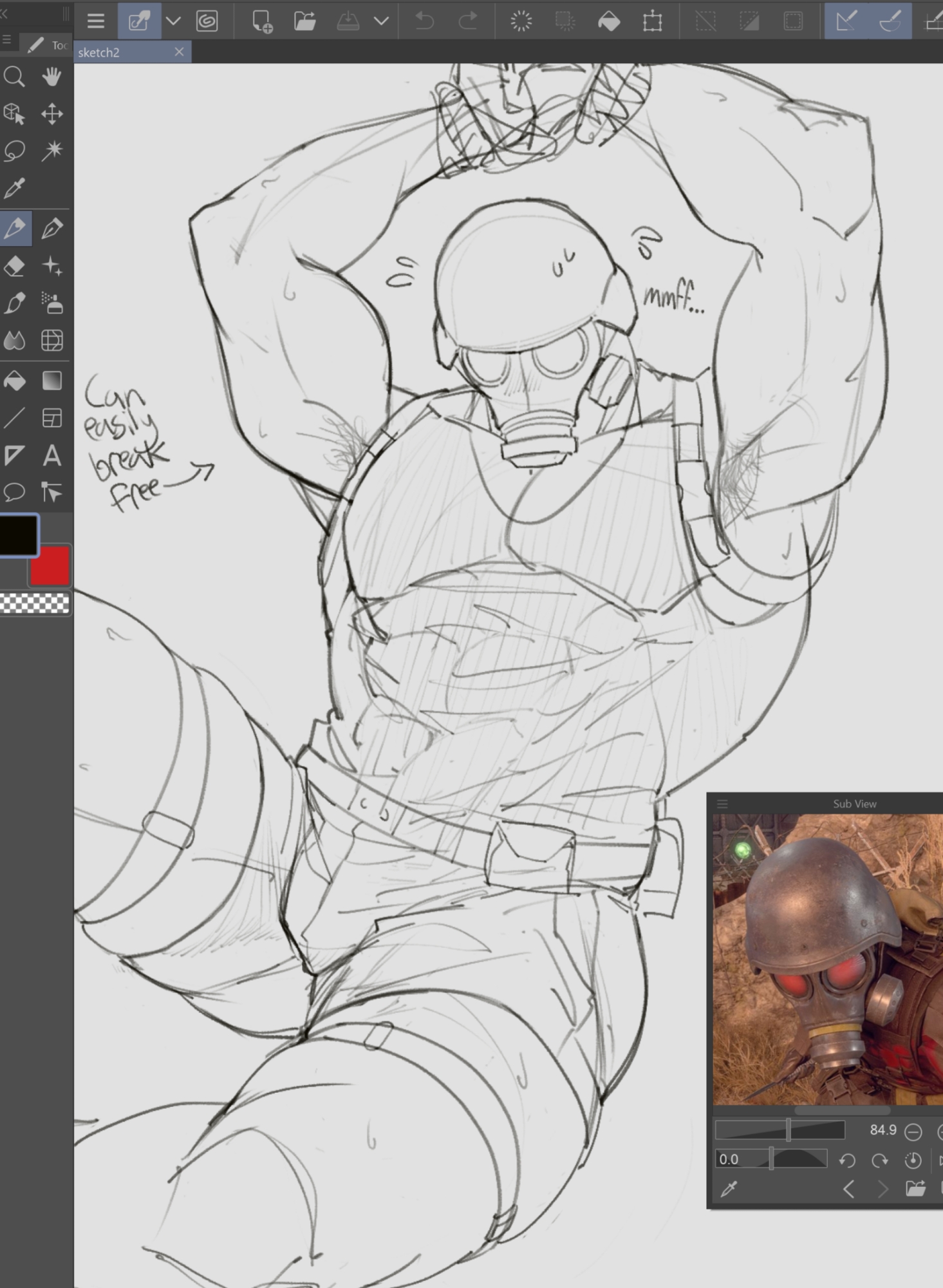Image resolution: width=943 pixels, height=1288 pixels.
Task: Click the Undo button
Action: pyautogui.click(x=424, y=21)
